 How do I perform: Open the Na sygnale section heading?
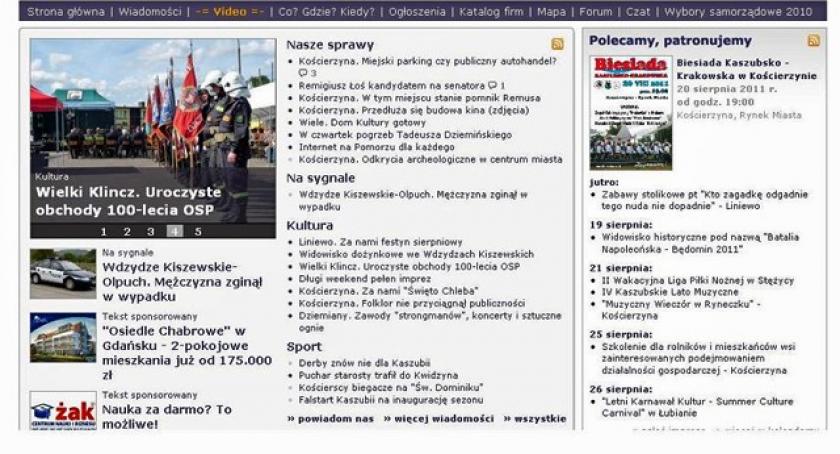click(320, 178)
